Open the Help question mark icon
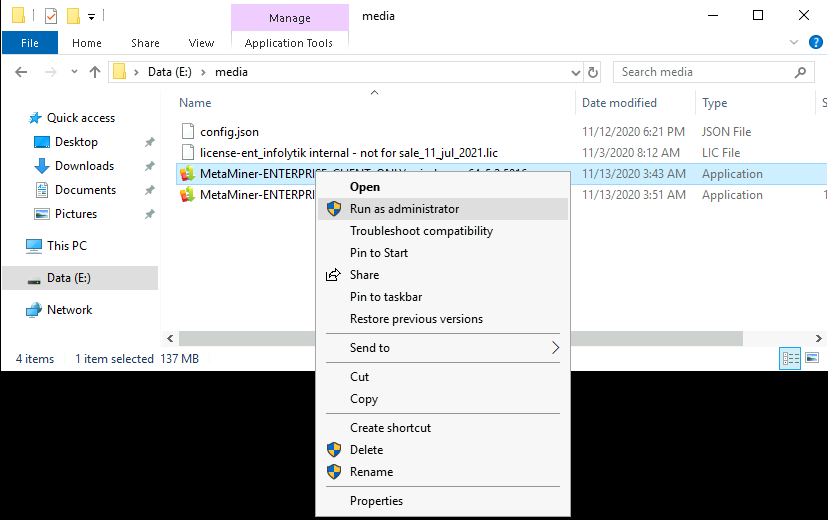 coord(815,42)
